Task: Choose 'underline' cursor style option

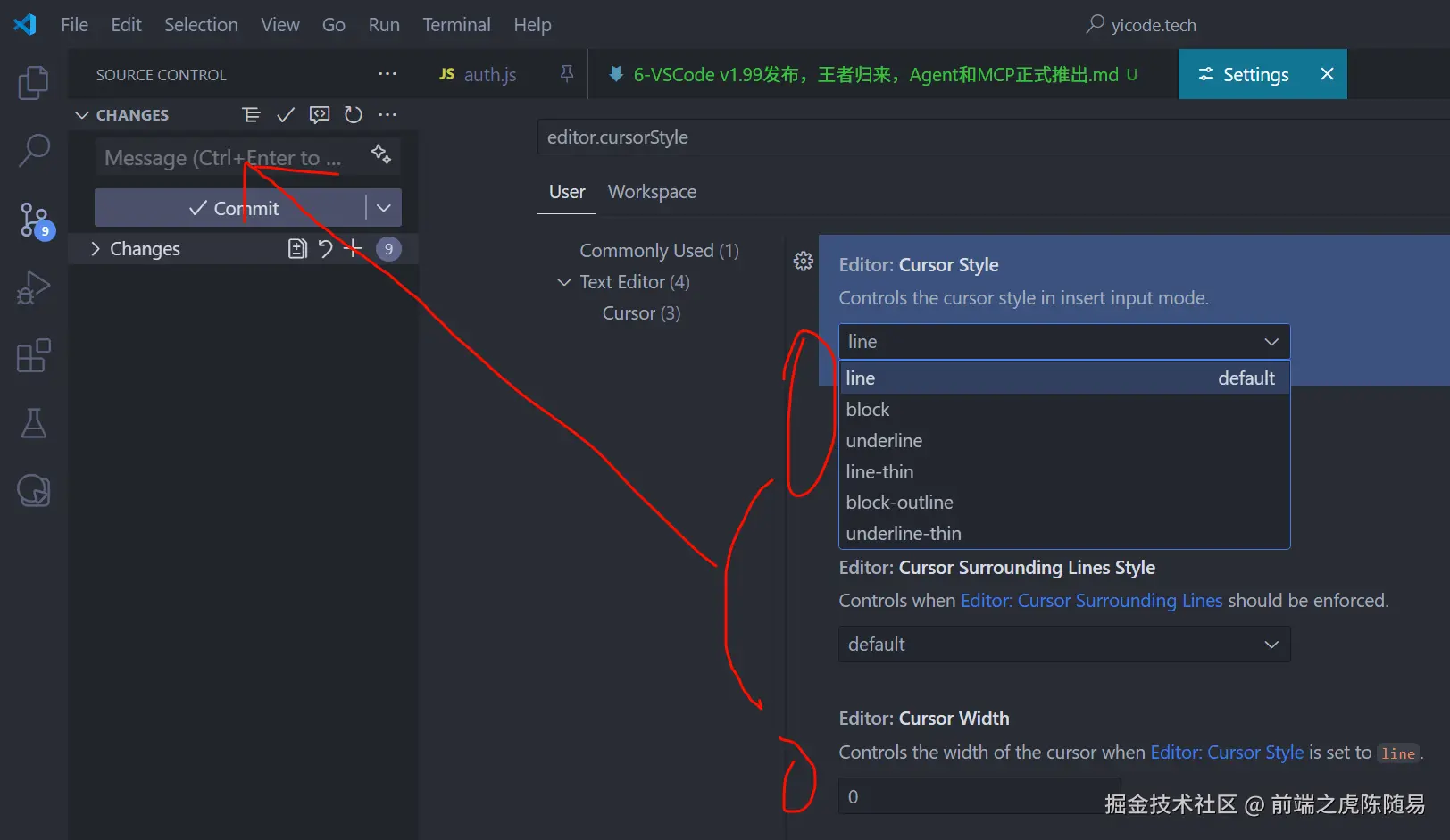Action: 1064,441
